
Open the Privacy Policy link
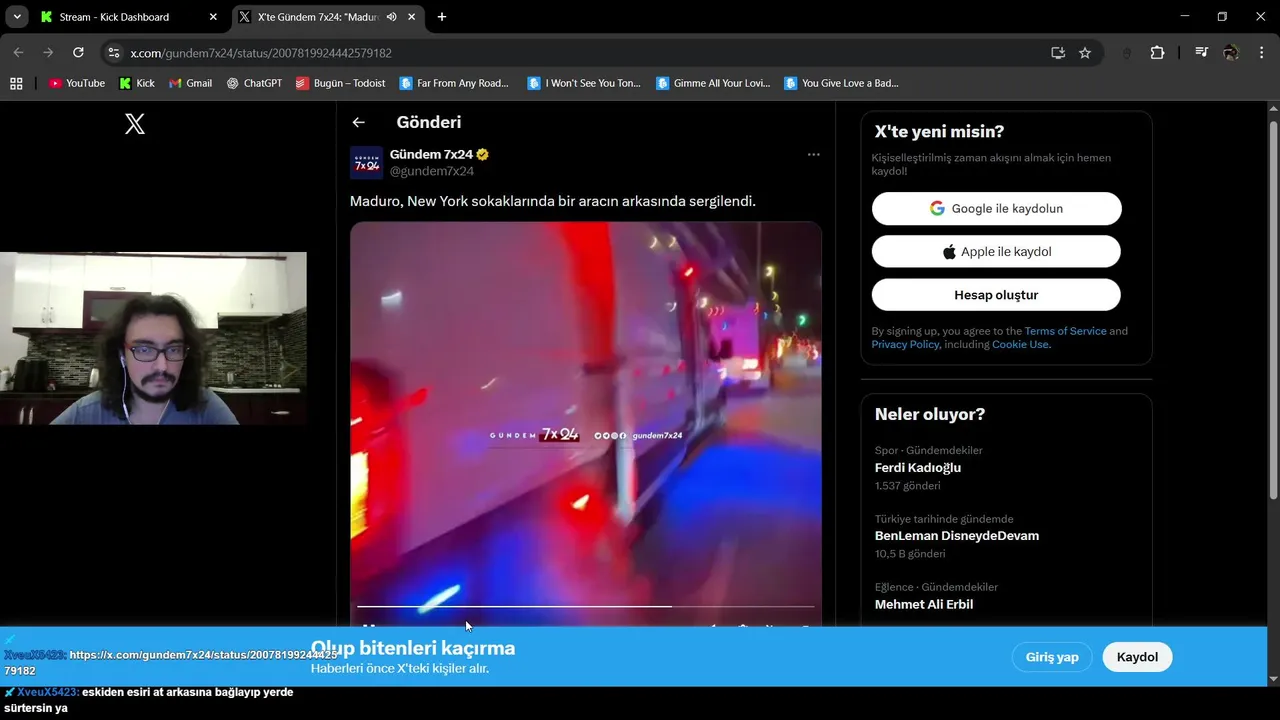click(x=905, y=344)
